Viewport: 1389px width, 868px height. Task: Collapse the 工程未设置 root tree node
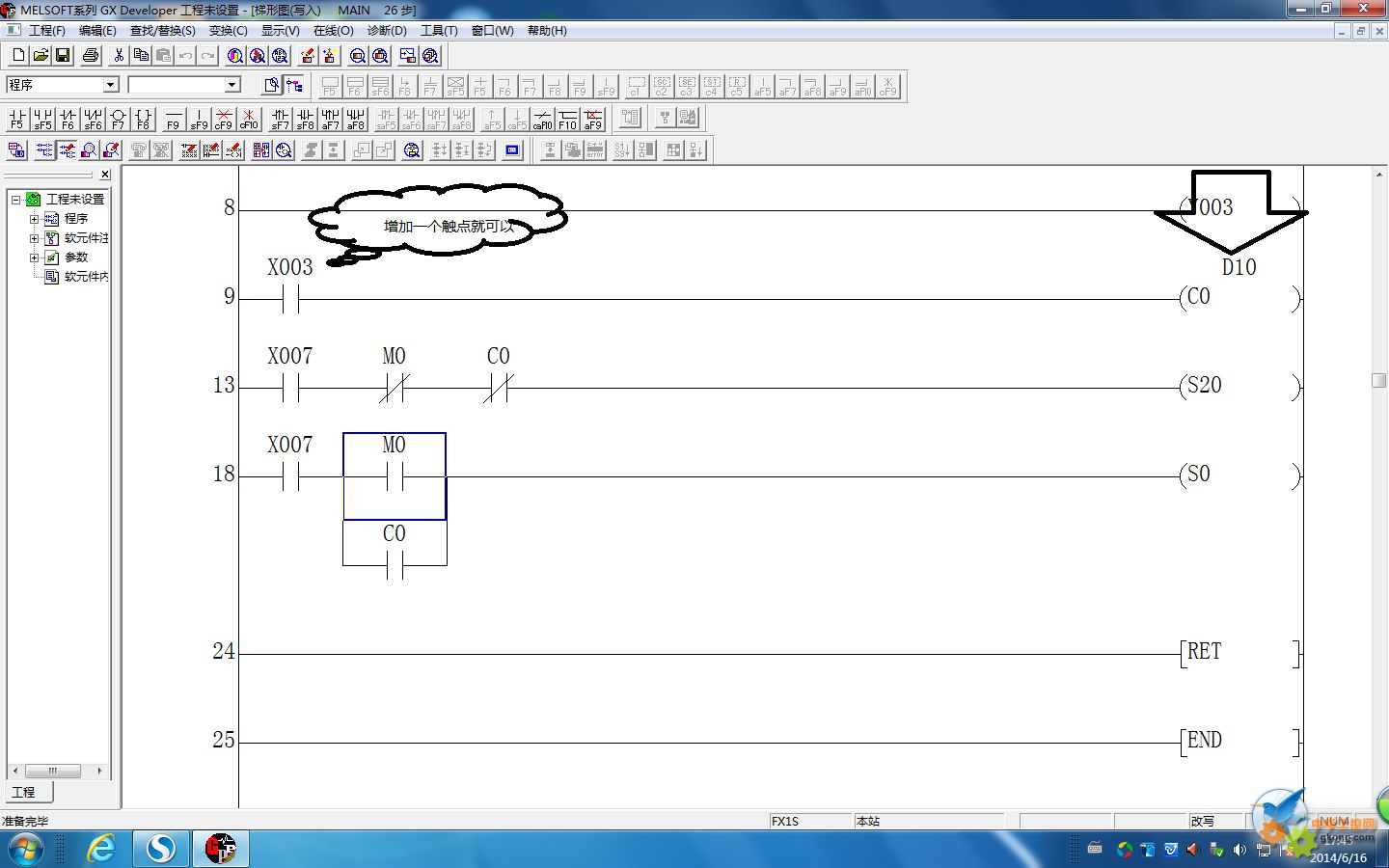coord(16,200)
